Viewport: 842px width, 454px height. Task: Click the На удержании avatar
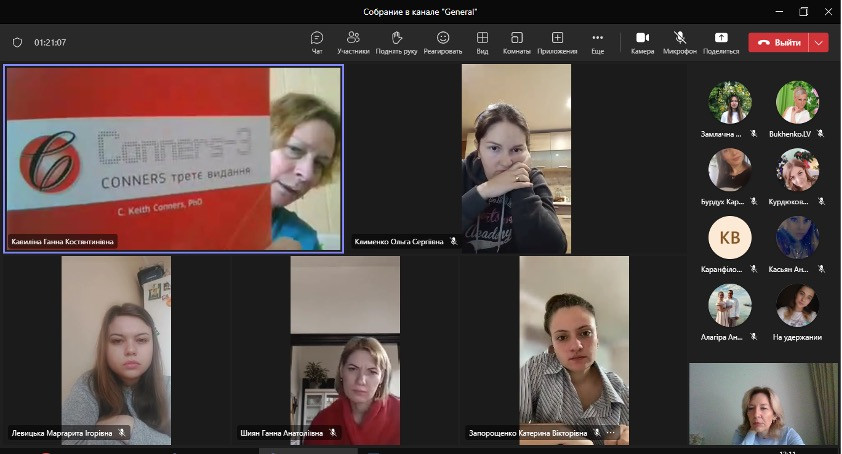(797, 305)
